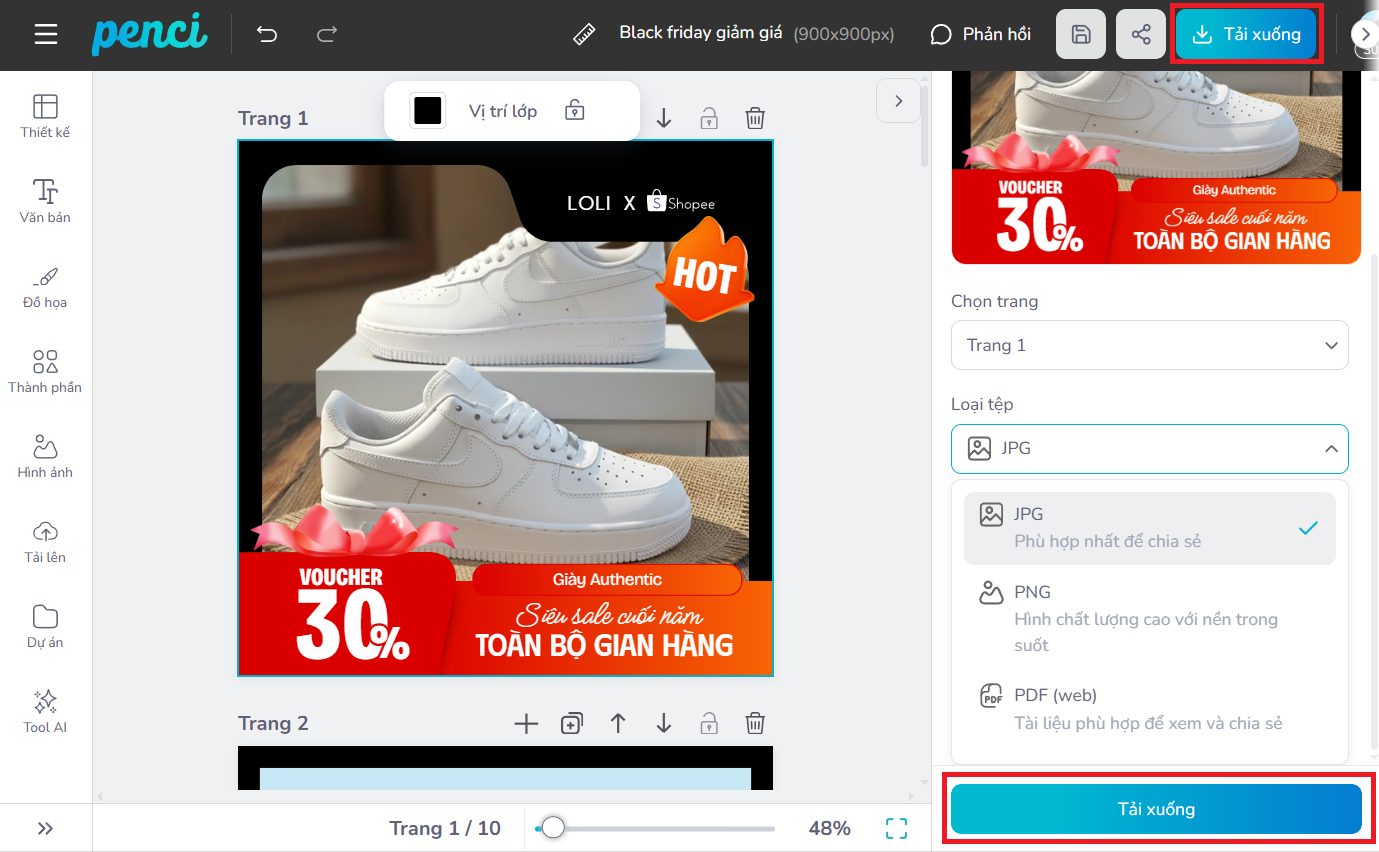Viewport: 1379px width, 852px height.
Task: Click the undo arrow icon
Action: point(267,35)
